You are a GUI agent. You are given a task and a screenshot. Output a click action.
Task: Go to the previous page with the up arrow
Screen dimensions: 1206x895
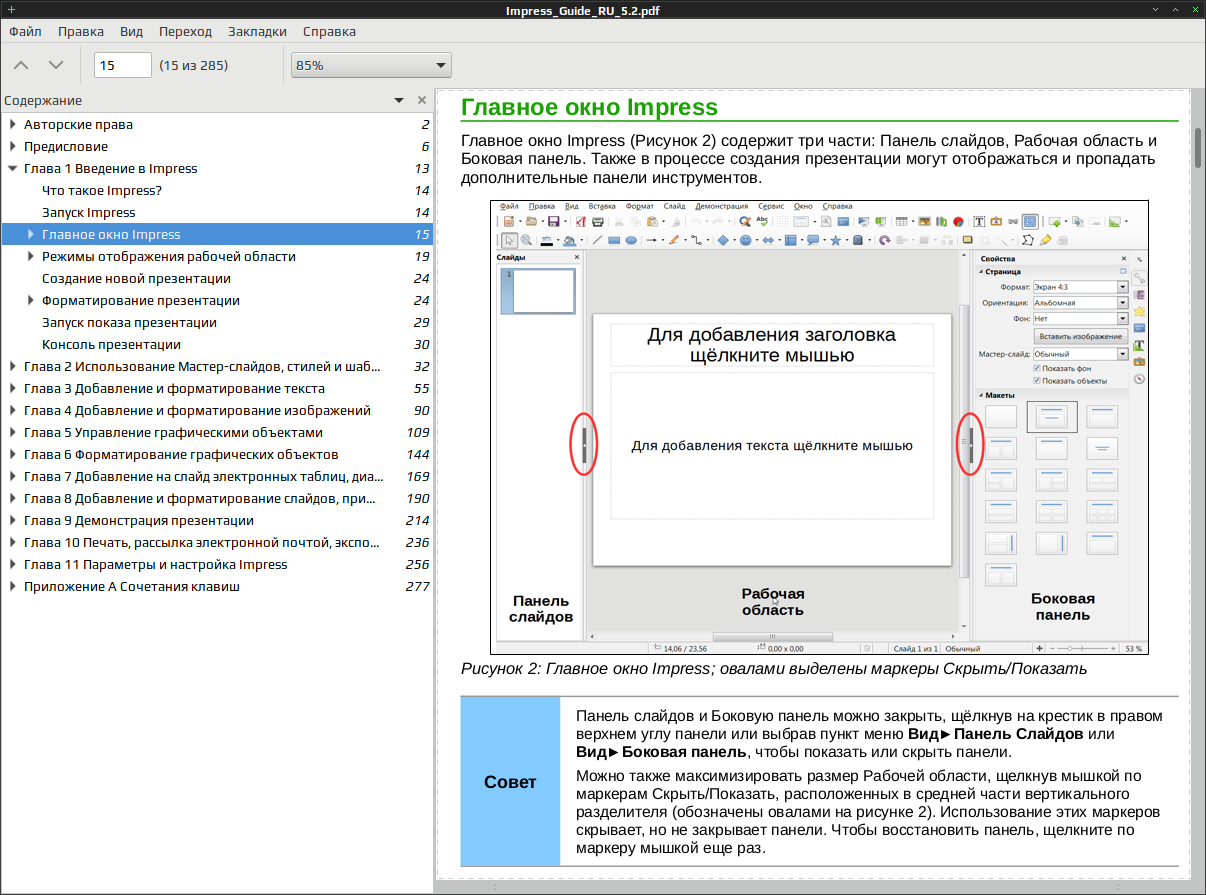click(x=21, y=65)
